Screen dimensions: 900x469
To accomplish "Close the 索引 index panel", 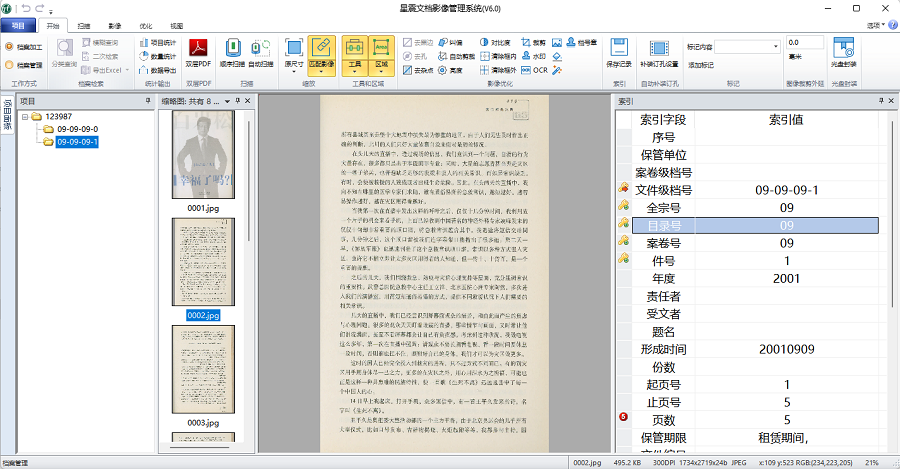I will coord(891,101).
